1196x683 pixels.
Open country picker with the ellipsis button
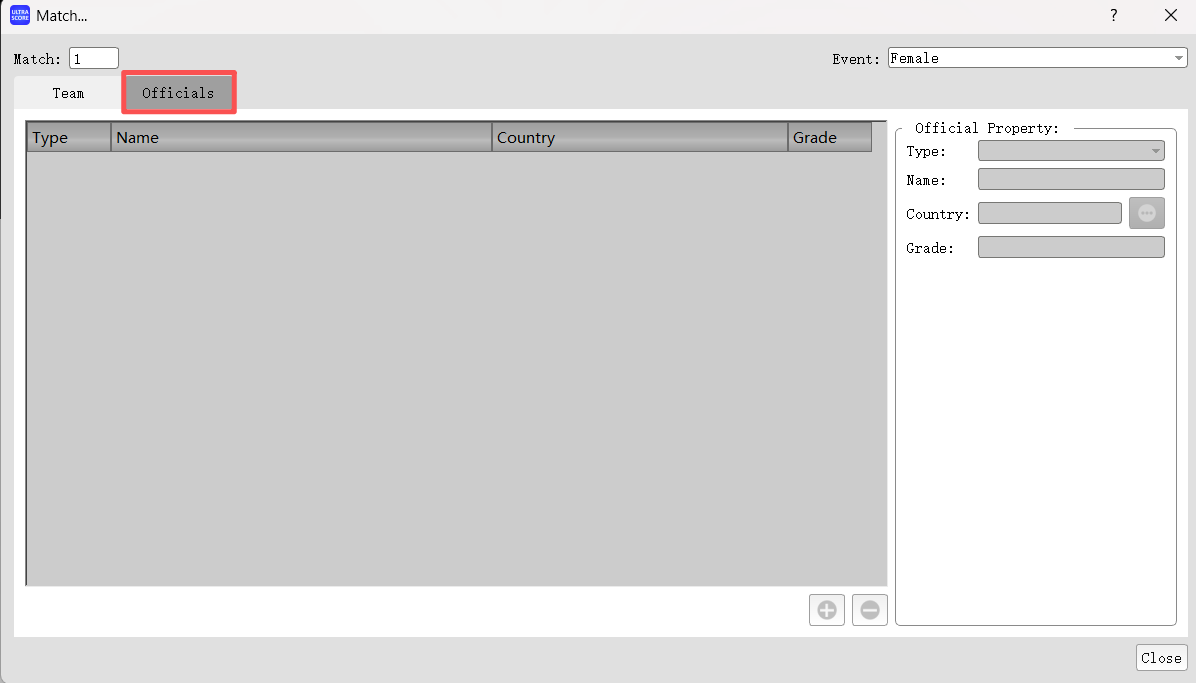(1147, 214)
